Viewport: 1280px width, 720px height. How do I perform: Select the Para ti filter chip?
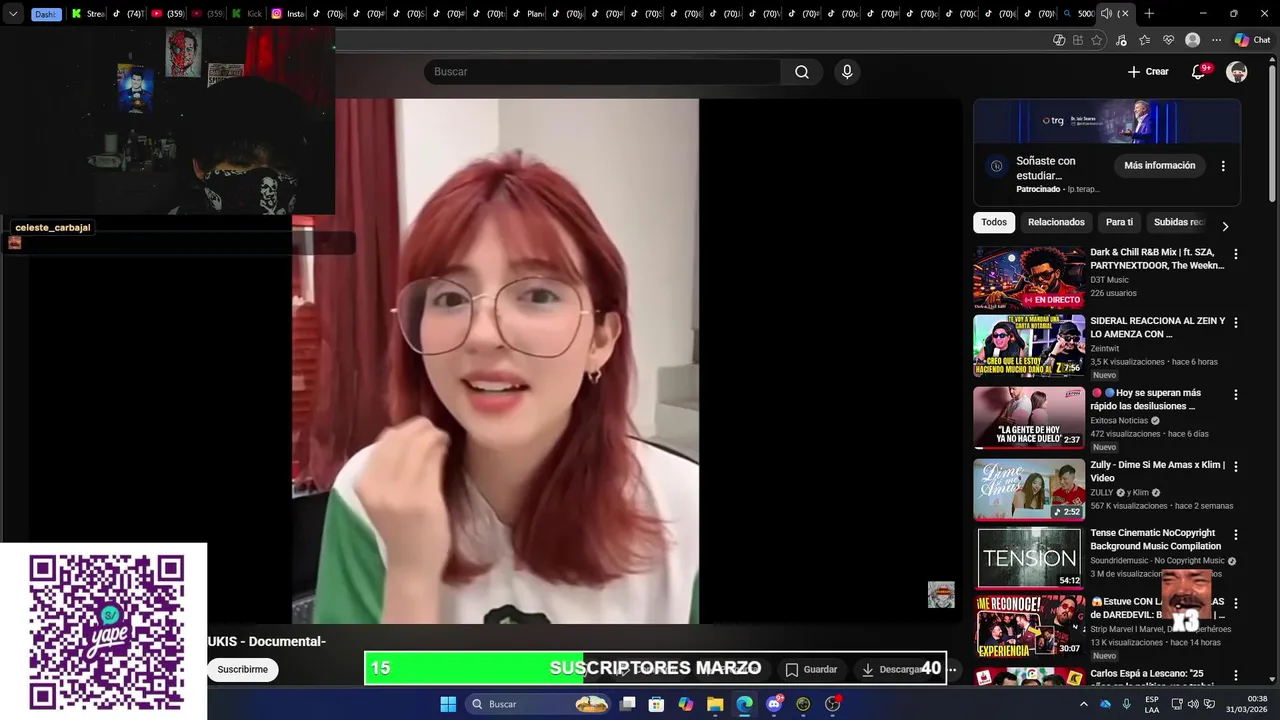(1119, 223)
